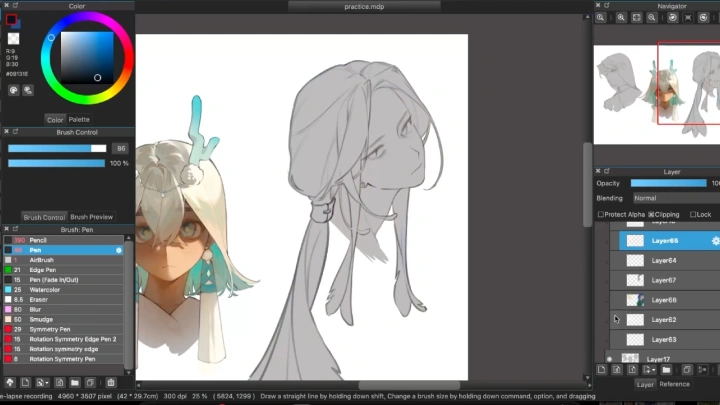Click the add layer folder icon
The width and height of the screenshot is (720, 405).
click(x=666, y=370)
